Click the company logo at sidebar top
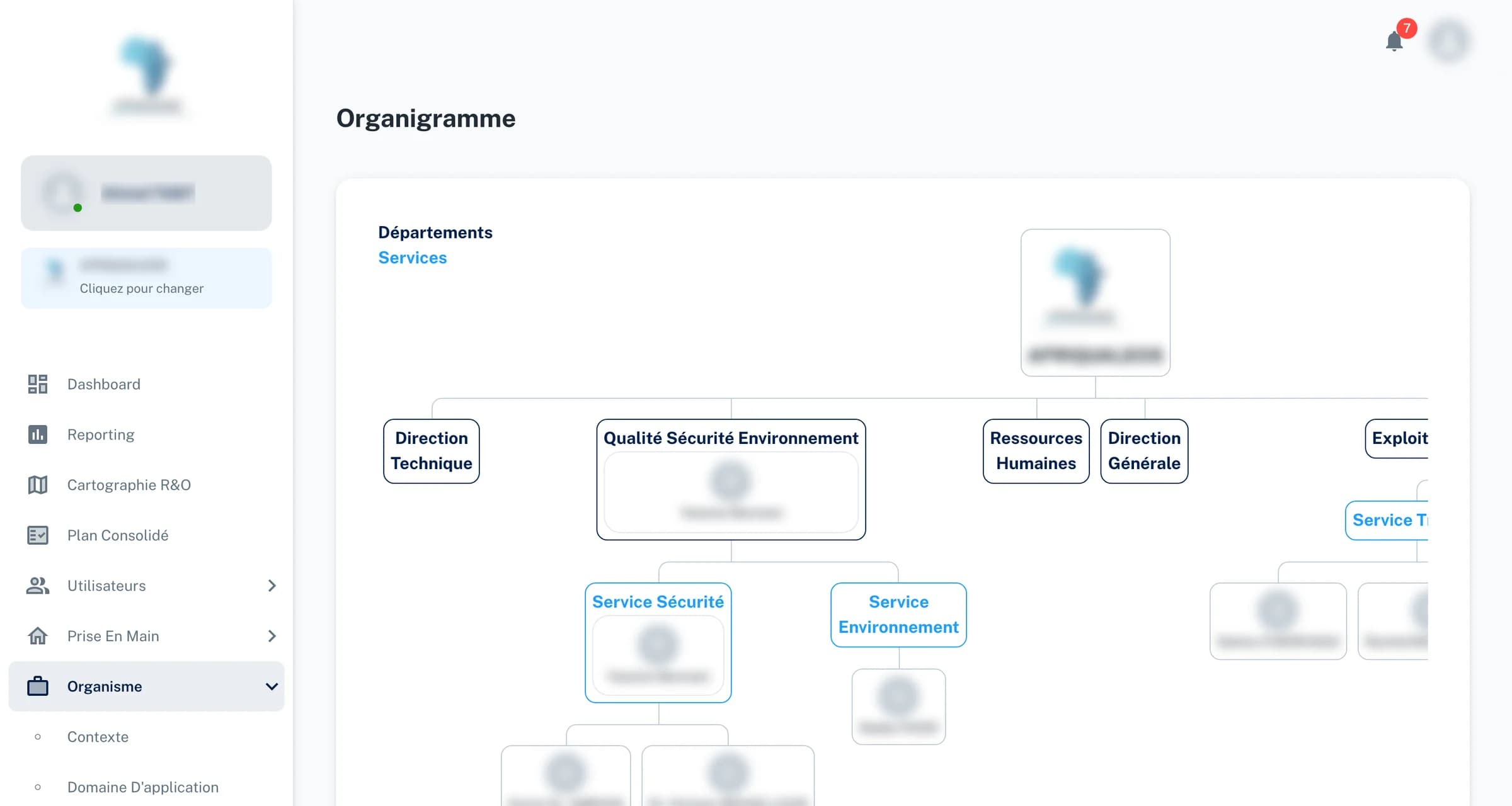Viewport: 1512px width, 806px height. coord(147,74)
